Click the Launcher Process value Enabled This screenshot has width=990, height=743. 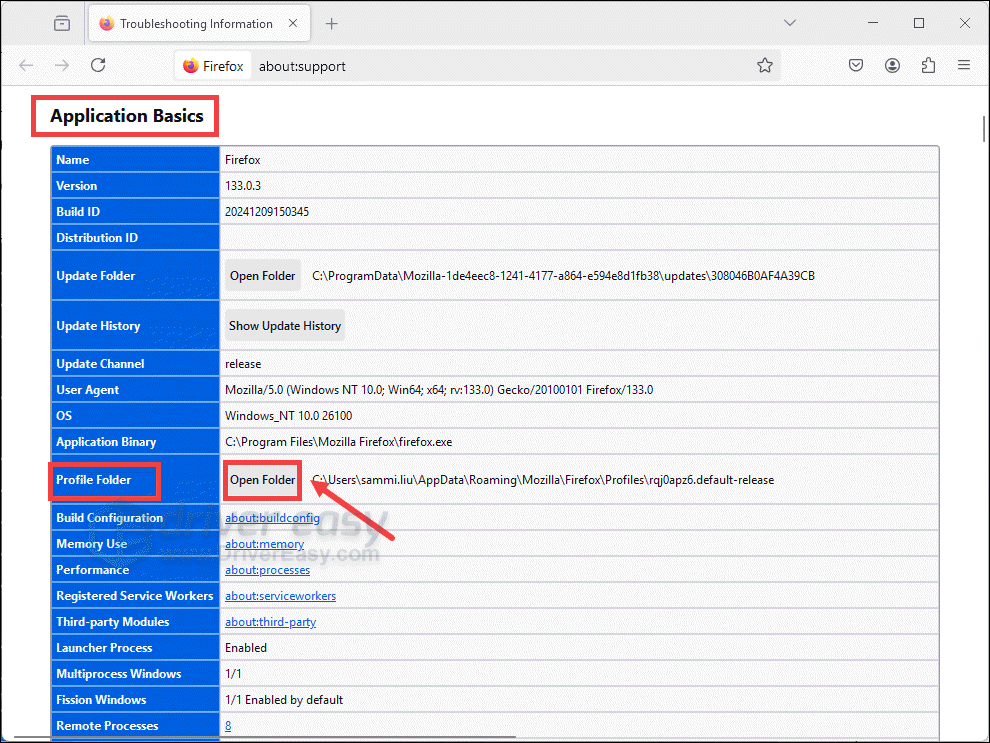point(246,648)
